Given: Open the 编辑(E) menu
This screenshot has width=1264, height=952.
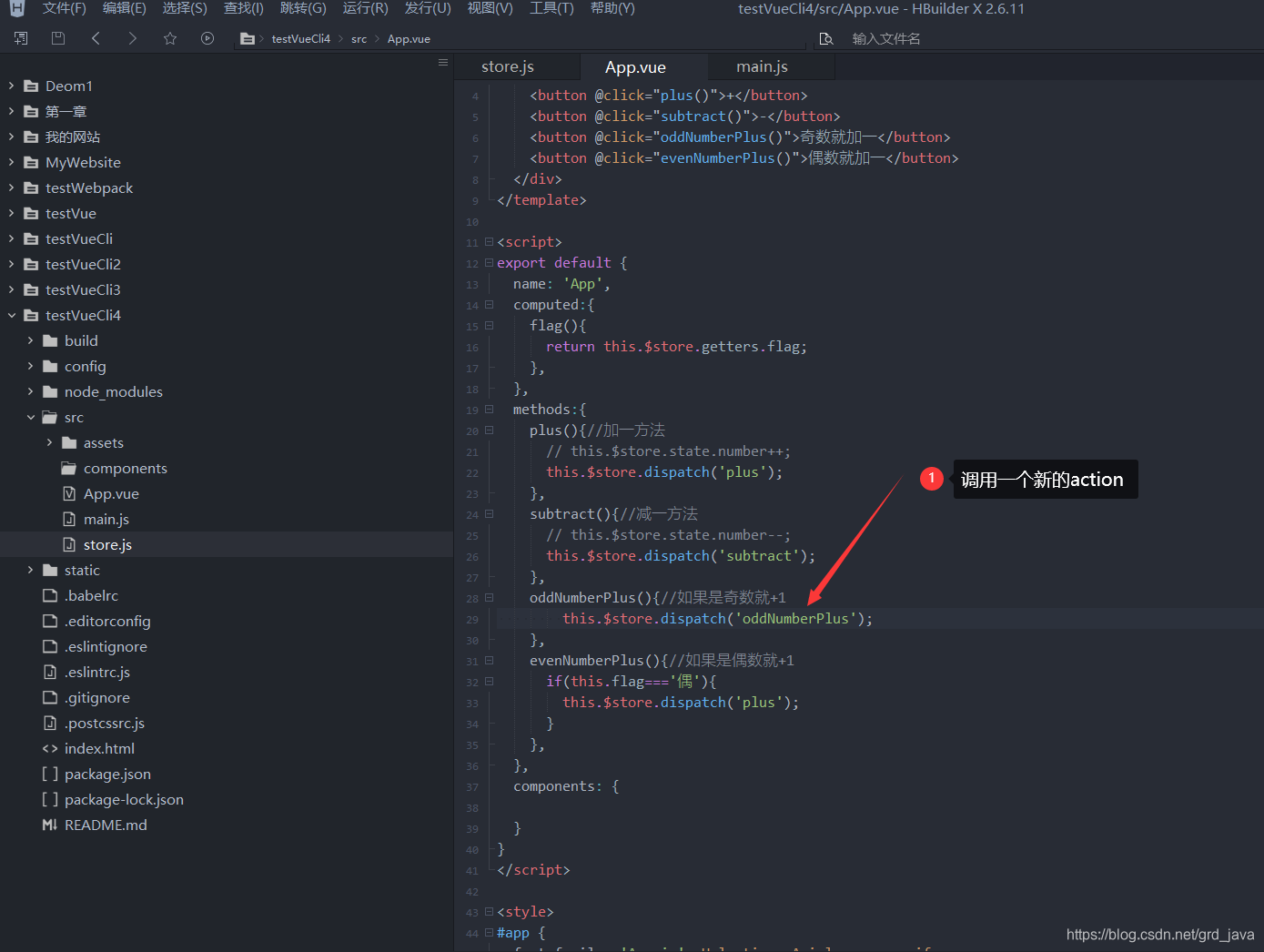Looking at the screenshot, I should click(x=124, y=8).
